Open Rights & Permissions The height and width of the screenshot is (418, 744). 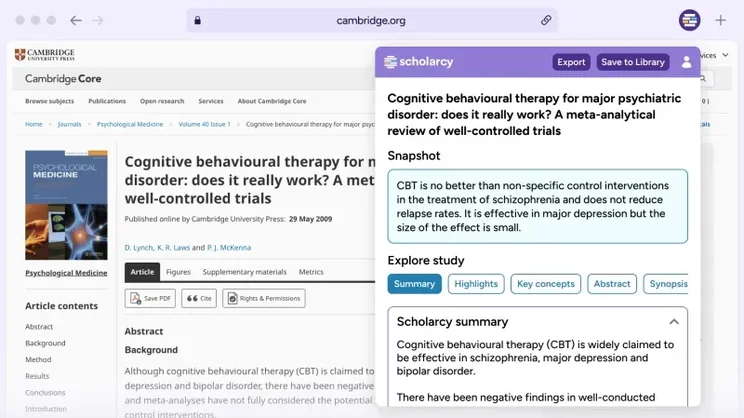point(264,298)
